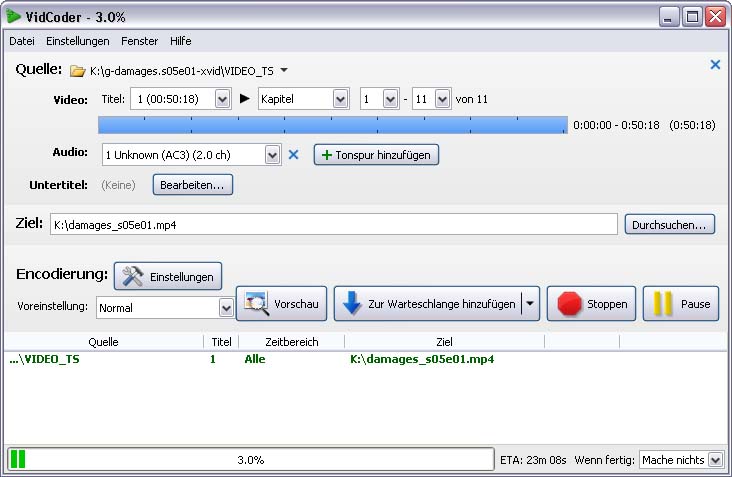Image resolution: width=732 pixels, height=477 pixels.
Task: Open the end chapter dropdown showing 11
Action: (432, 99)
